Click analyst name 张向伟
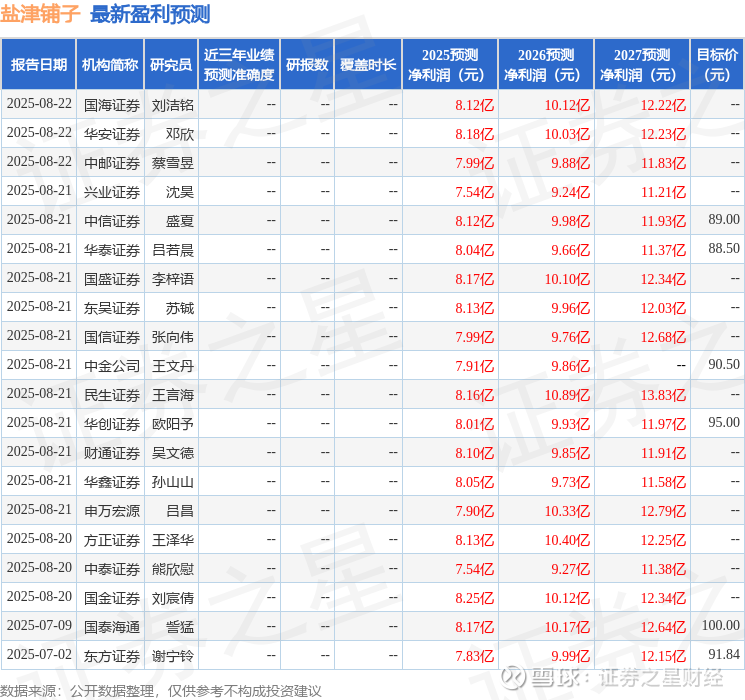 (173, 337)
